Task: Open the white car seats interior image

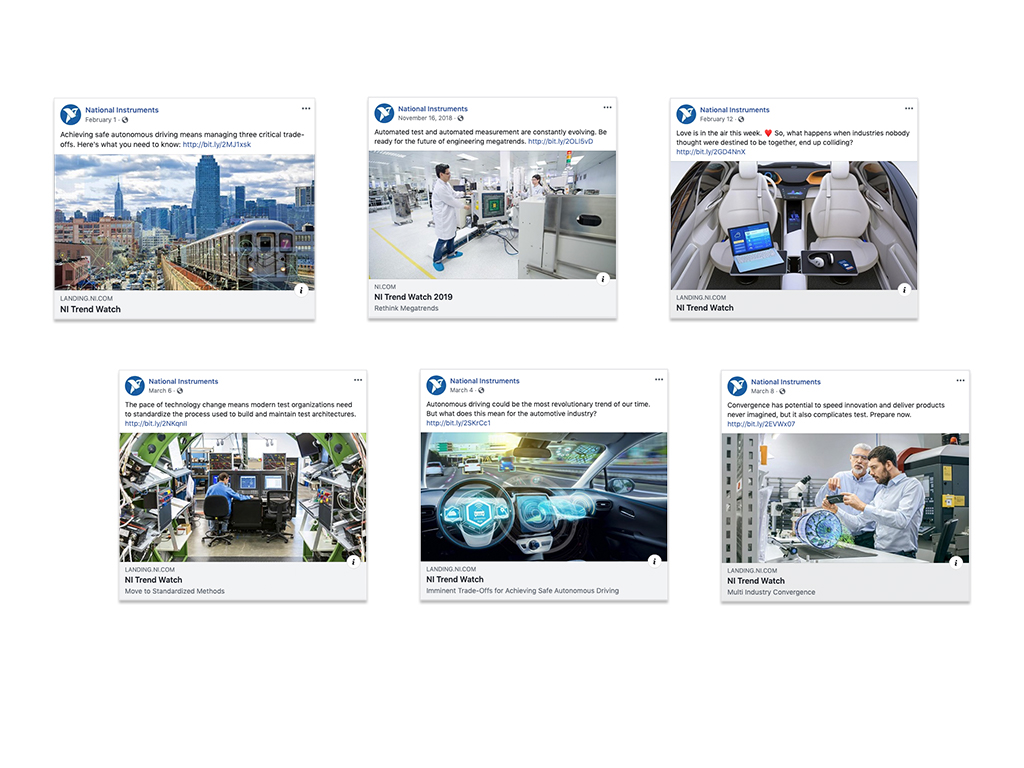Action: click(793, 225)
